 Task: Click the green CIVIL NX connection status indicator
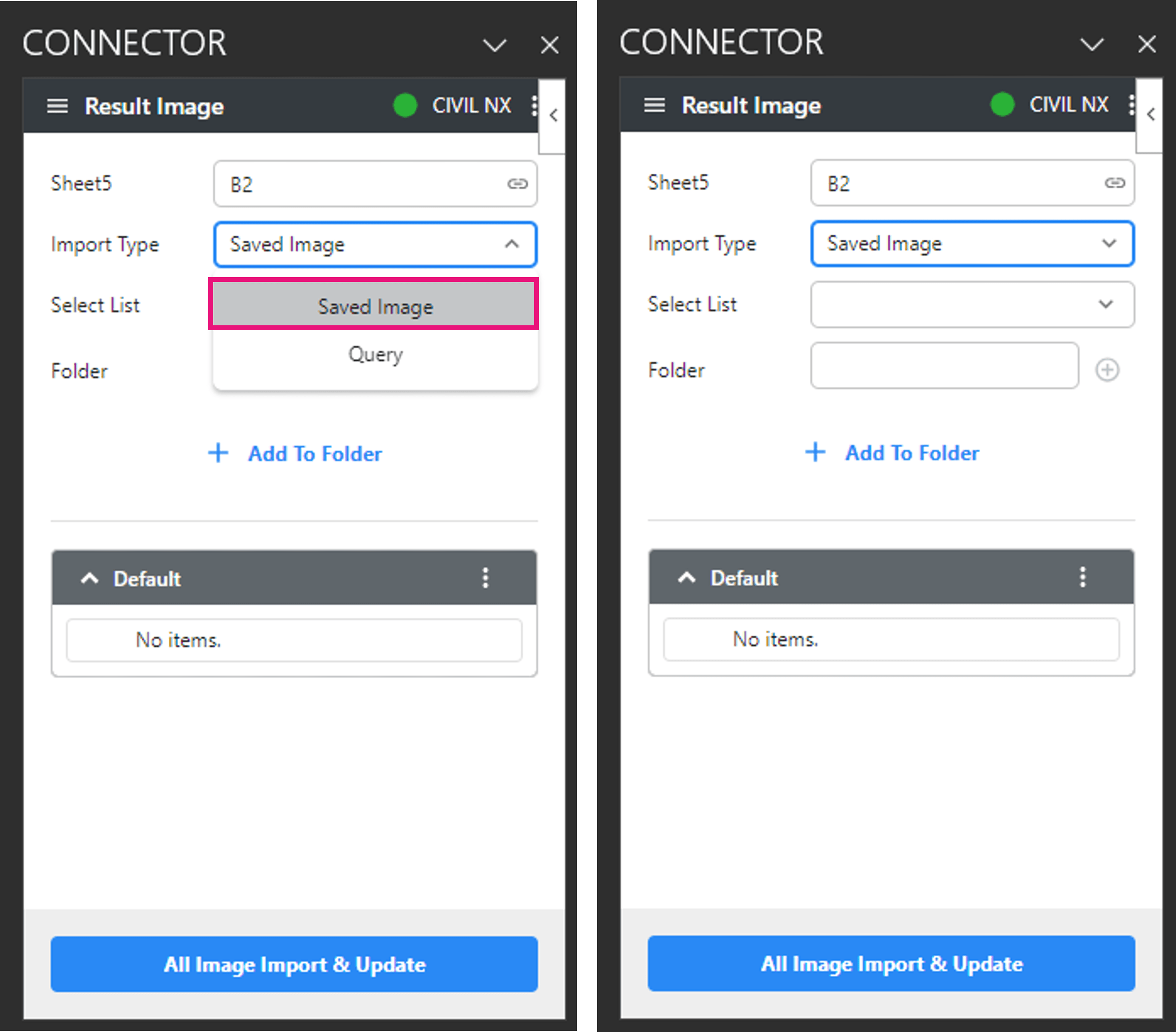(x=405, y=105)
